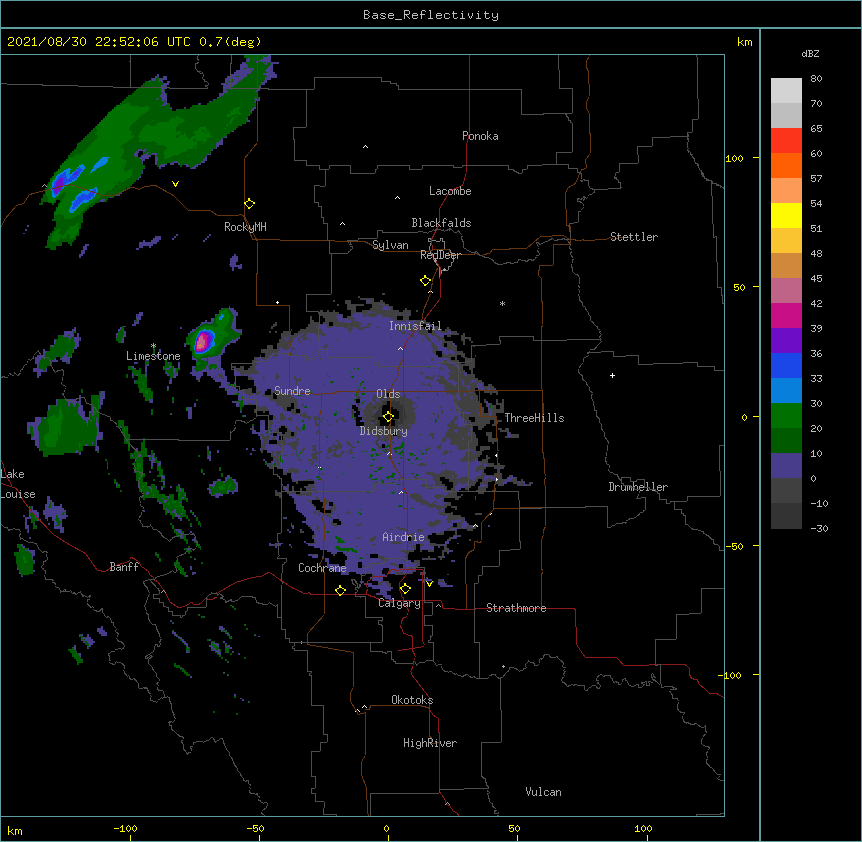
Task: Click the Drumheller label
Action: coord(638,487)
